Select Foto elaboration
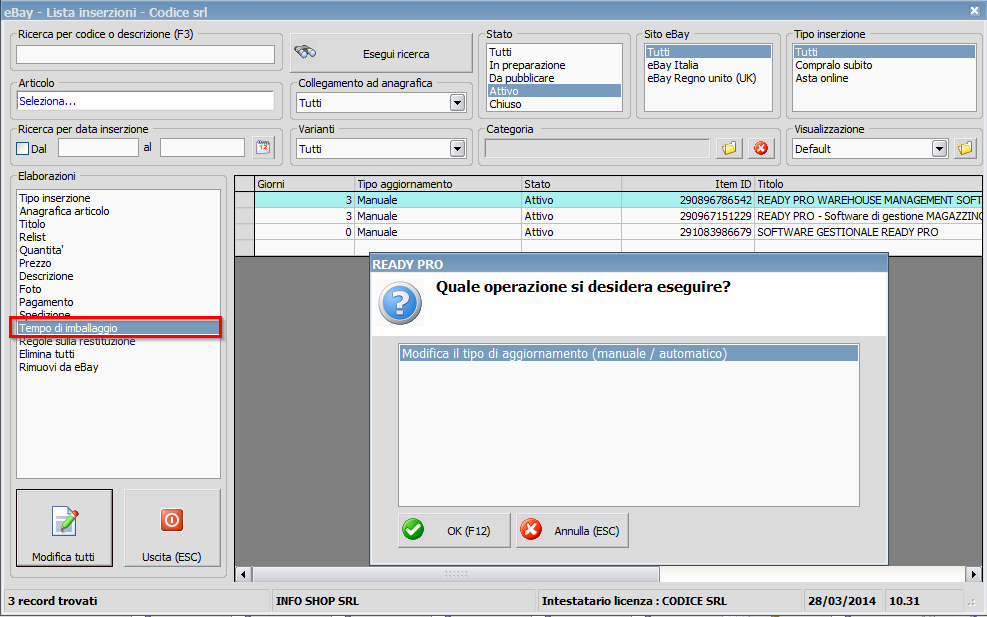 [x=118, y=289]
